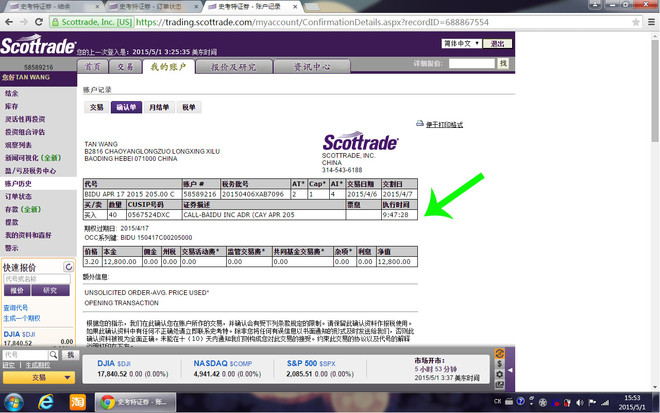Select the 我的账户 navigation tab
The width and height of the screenshot is (660, 413).
point(168,67)
